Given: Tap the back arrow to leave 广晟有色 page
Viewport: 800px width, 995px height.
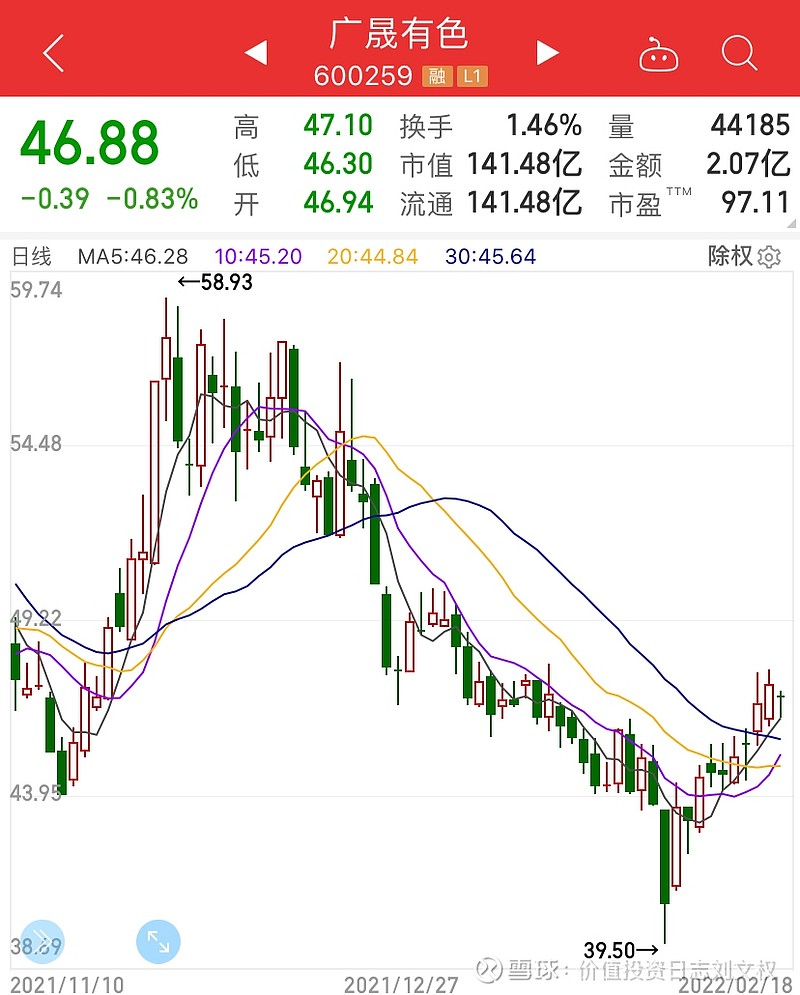Looking at the screenshot, I should pos(52,54).
